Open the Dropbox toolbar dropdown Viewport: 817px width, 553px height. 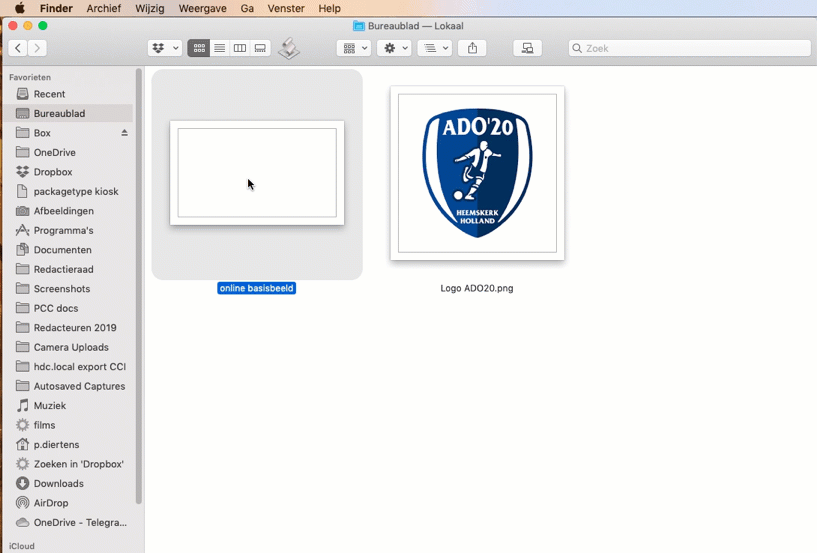coord(165,48)
